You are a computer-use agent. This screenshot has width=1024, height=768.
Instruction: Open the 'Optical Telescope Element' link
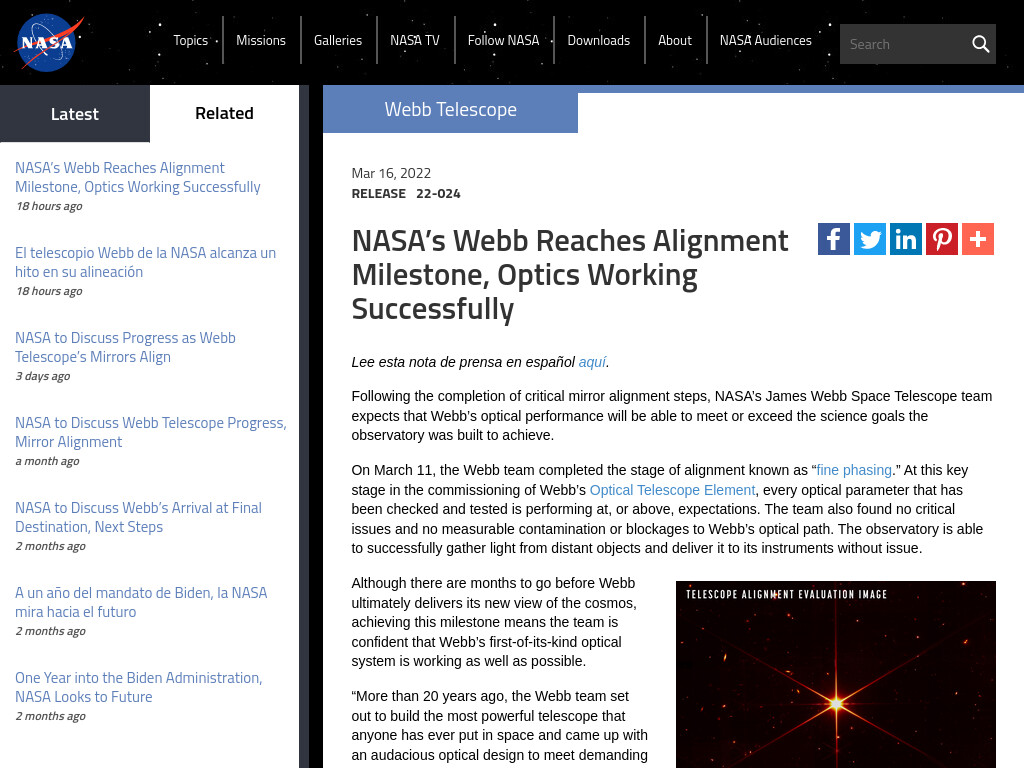click(x=672, y=490)
